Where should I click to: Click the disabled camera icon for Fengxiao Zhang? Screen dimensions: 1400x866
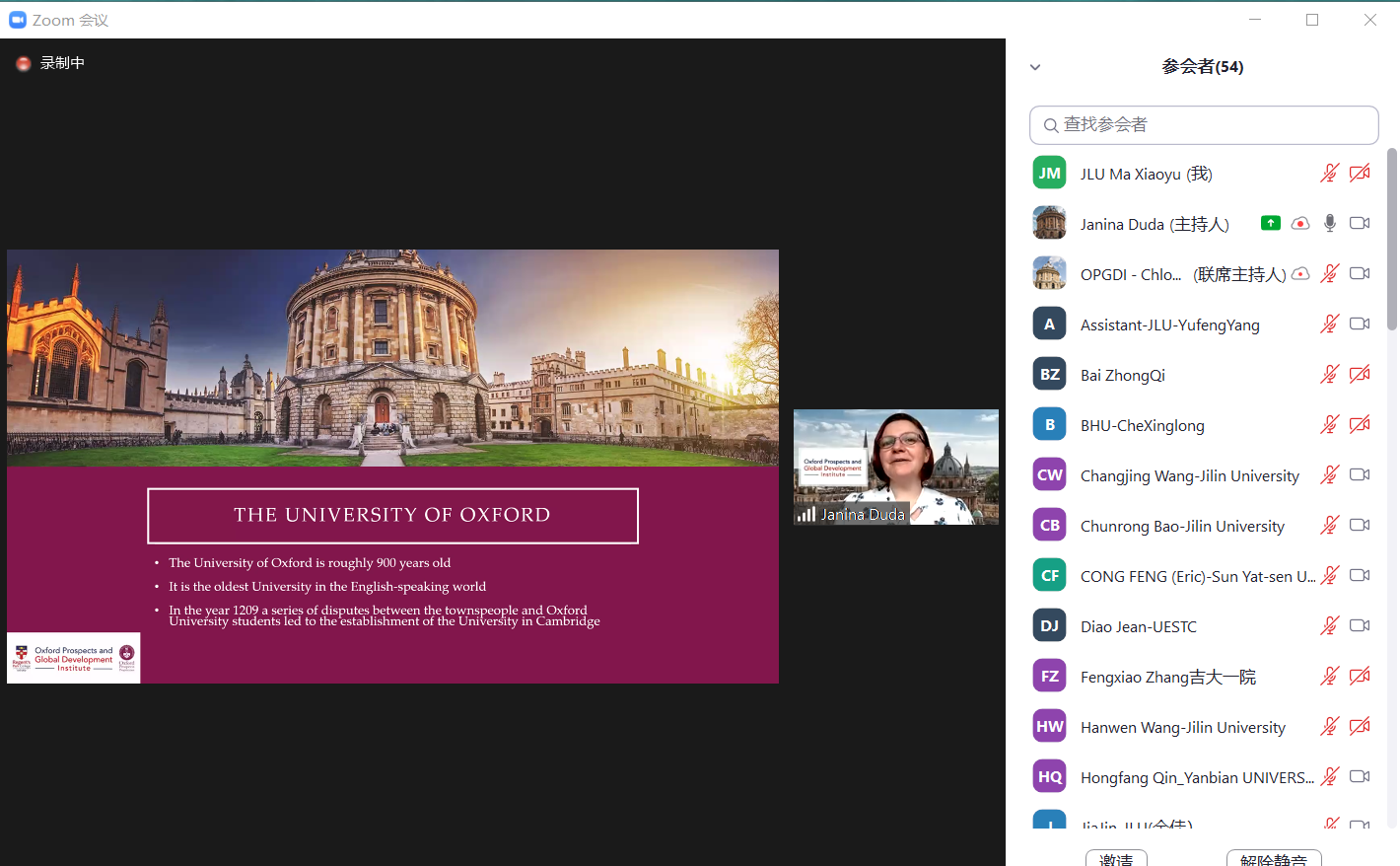(1360, 676)
